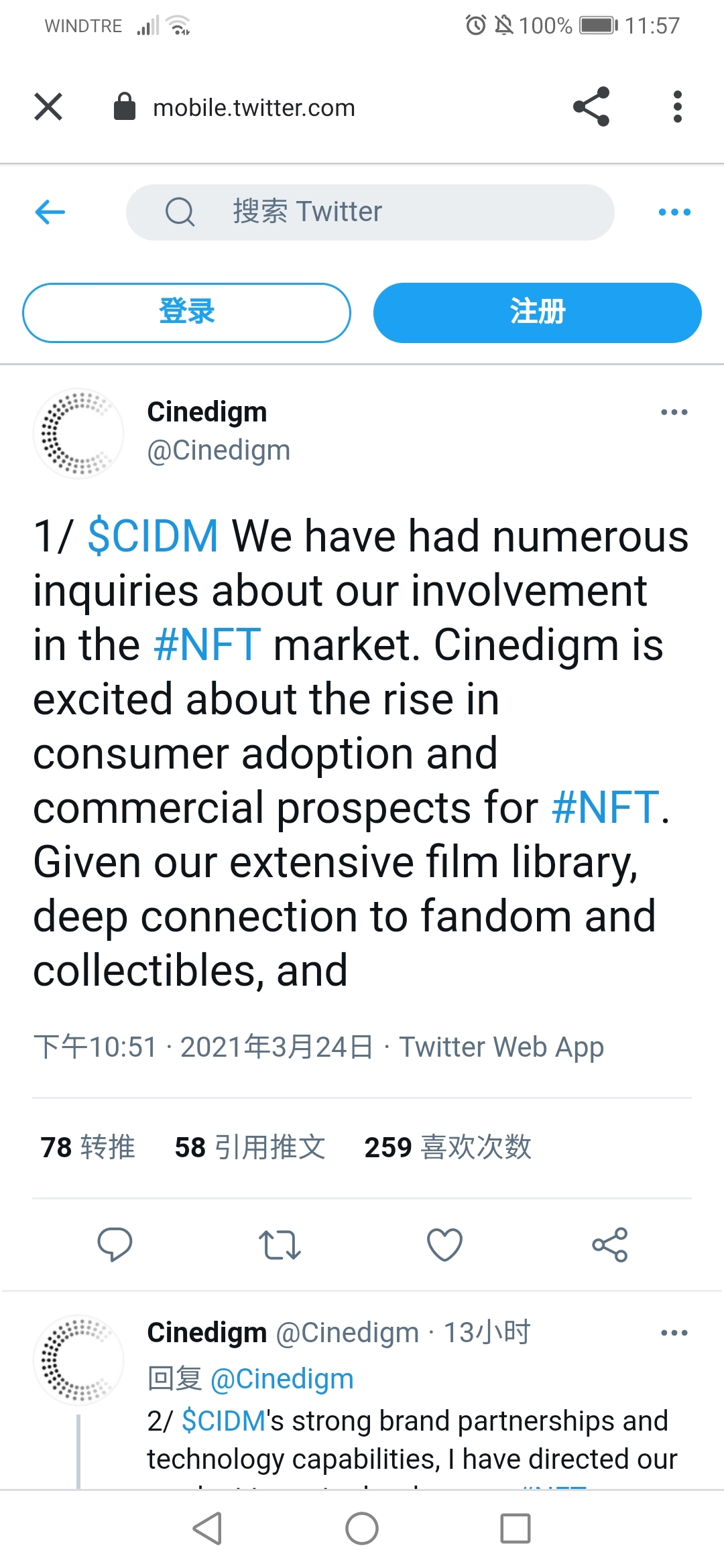724x1568 pixels.
Task: Reply to the tweet via speech bubble icon
Action: (115, 1245)
